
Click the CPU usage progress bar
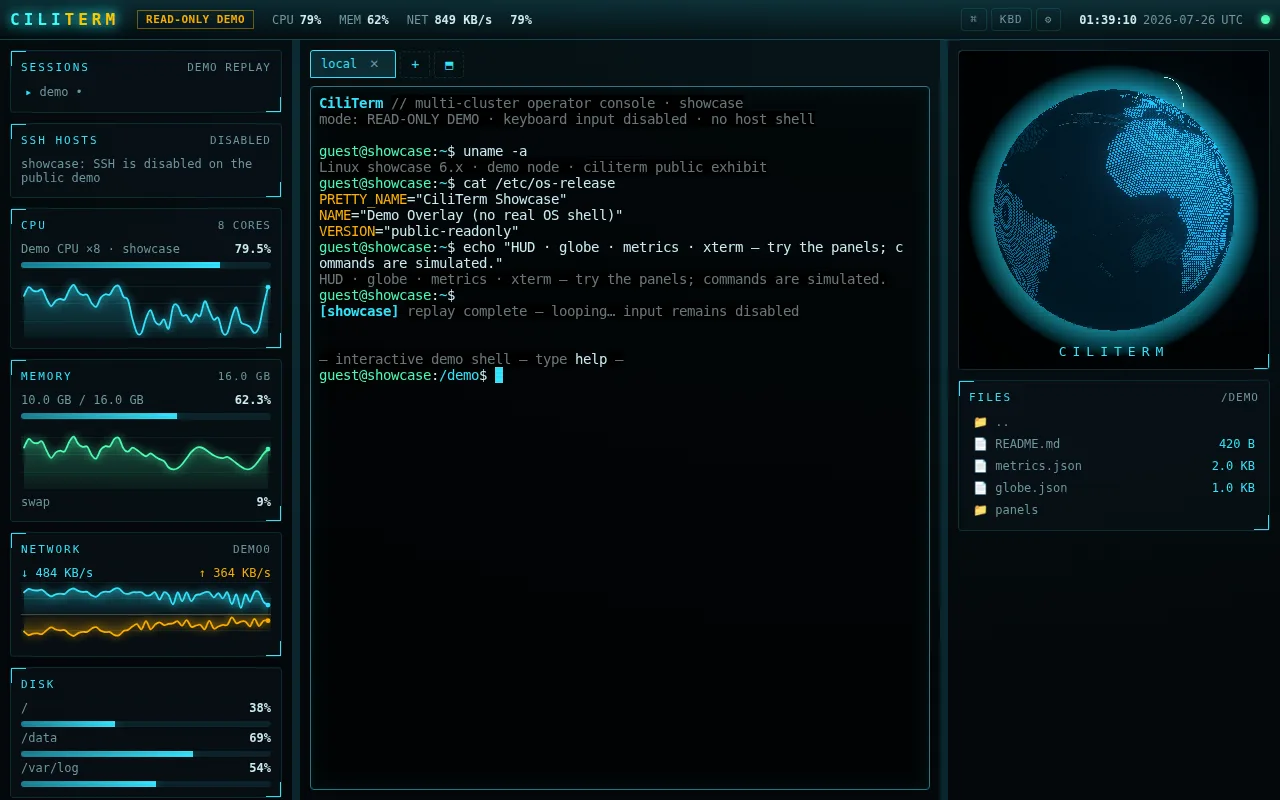(146, 265)
